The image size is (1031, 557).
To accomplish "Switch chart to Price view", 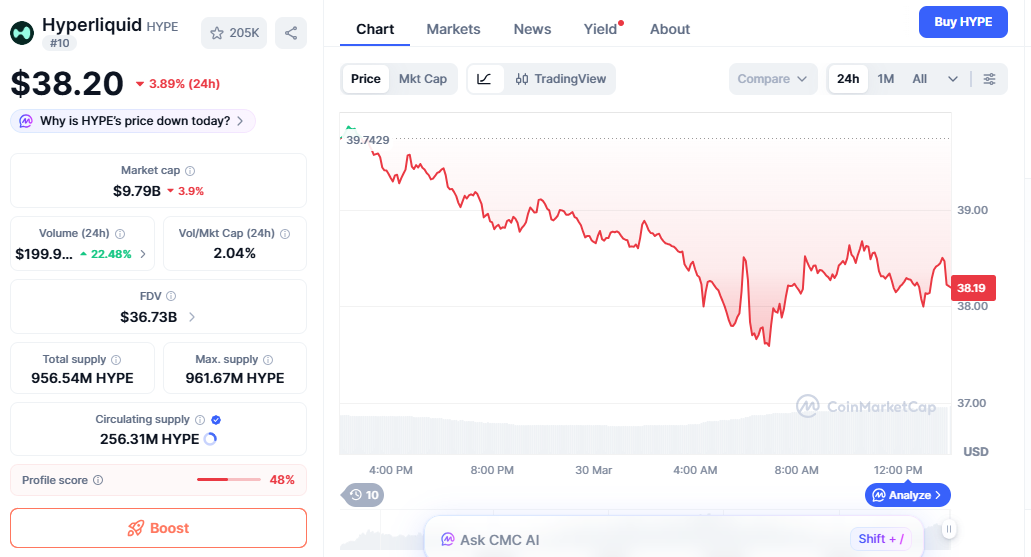I will (x=366, y=79).
